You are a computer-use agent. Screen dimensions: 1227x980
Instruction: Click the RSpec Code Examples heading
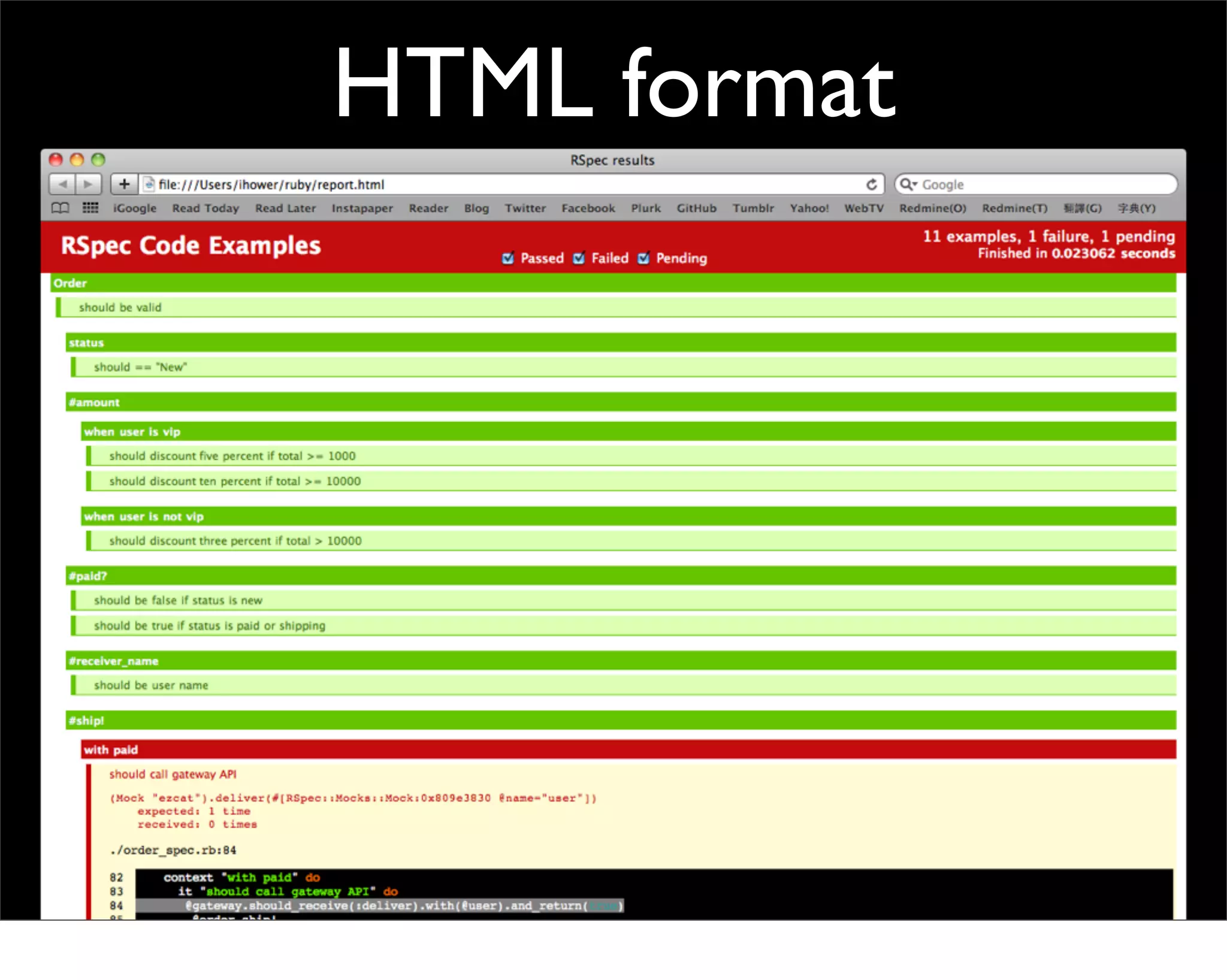point(191,246)
